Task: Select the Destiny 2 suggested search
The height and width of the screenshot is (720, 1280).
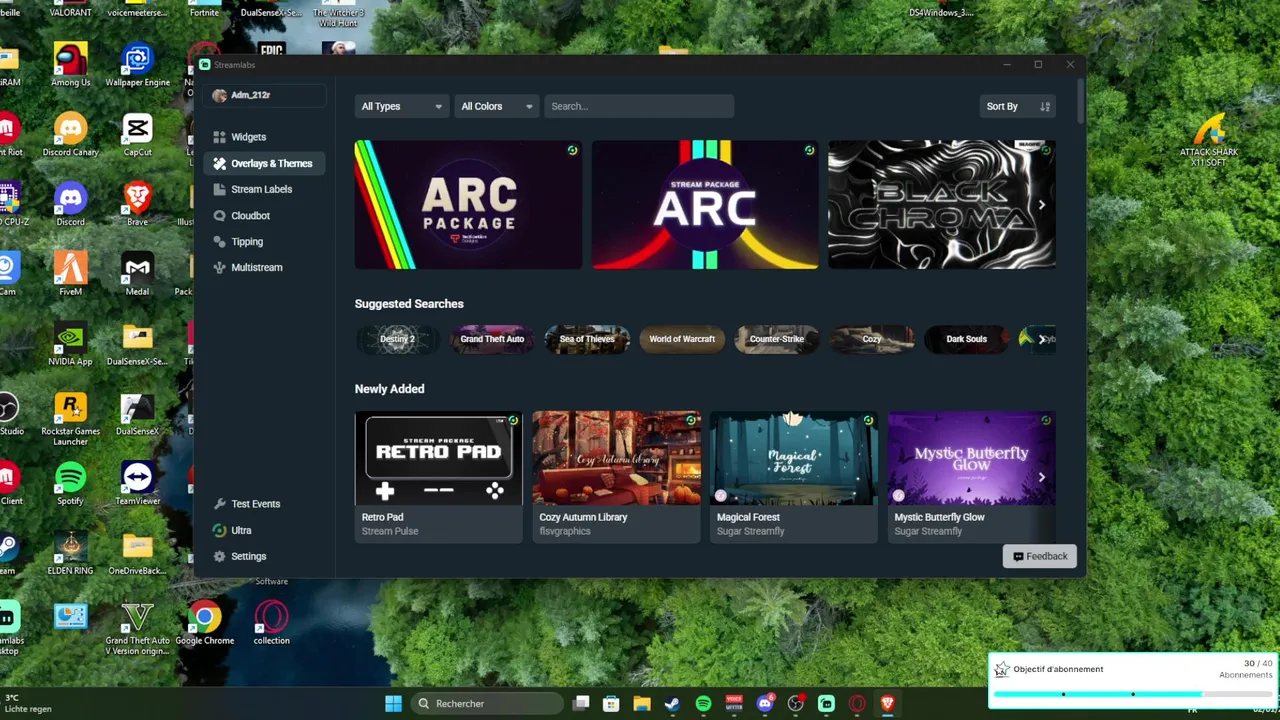Action: [x=397, y=339]
